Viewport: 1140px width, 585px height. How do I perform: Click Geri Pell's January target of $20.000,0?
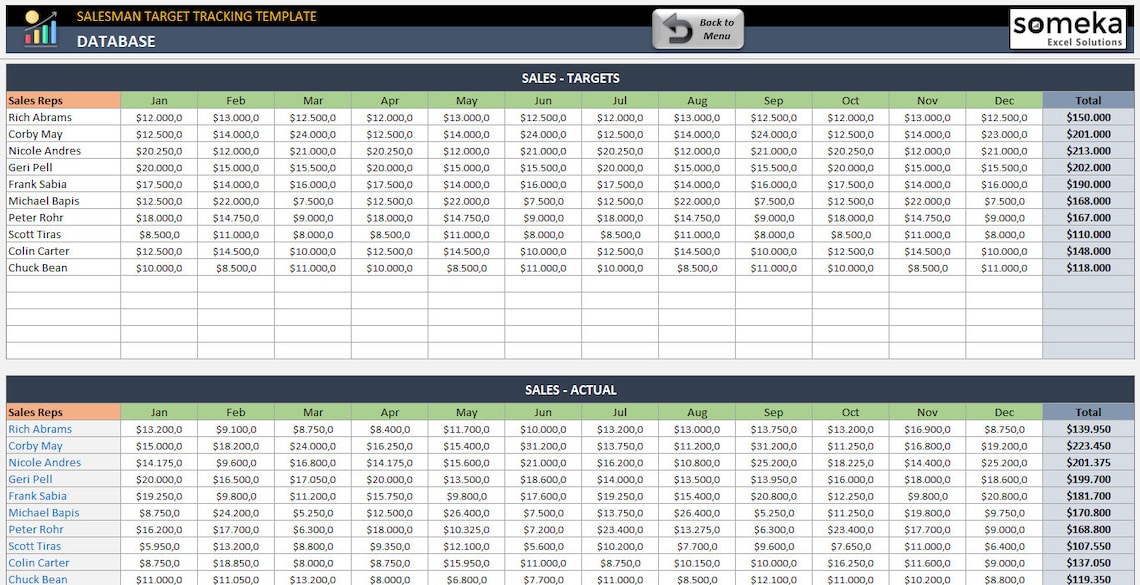tap(159, 167)
